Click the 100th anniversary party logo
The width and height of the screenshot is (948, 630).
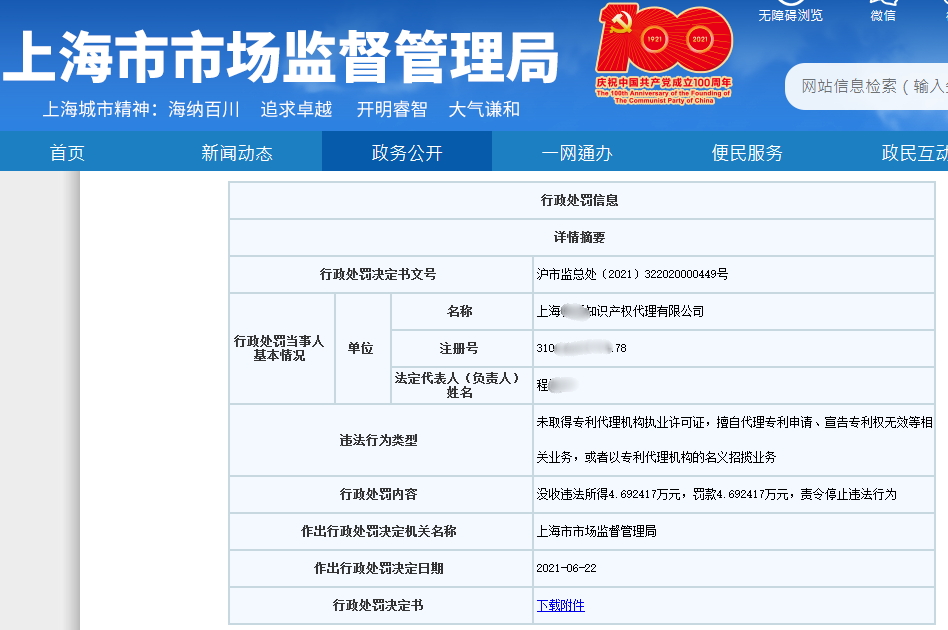664,54
